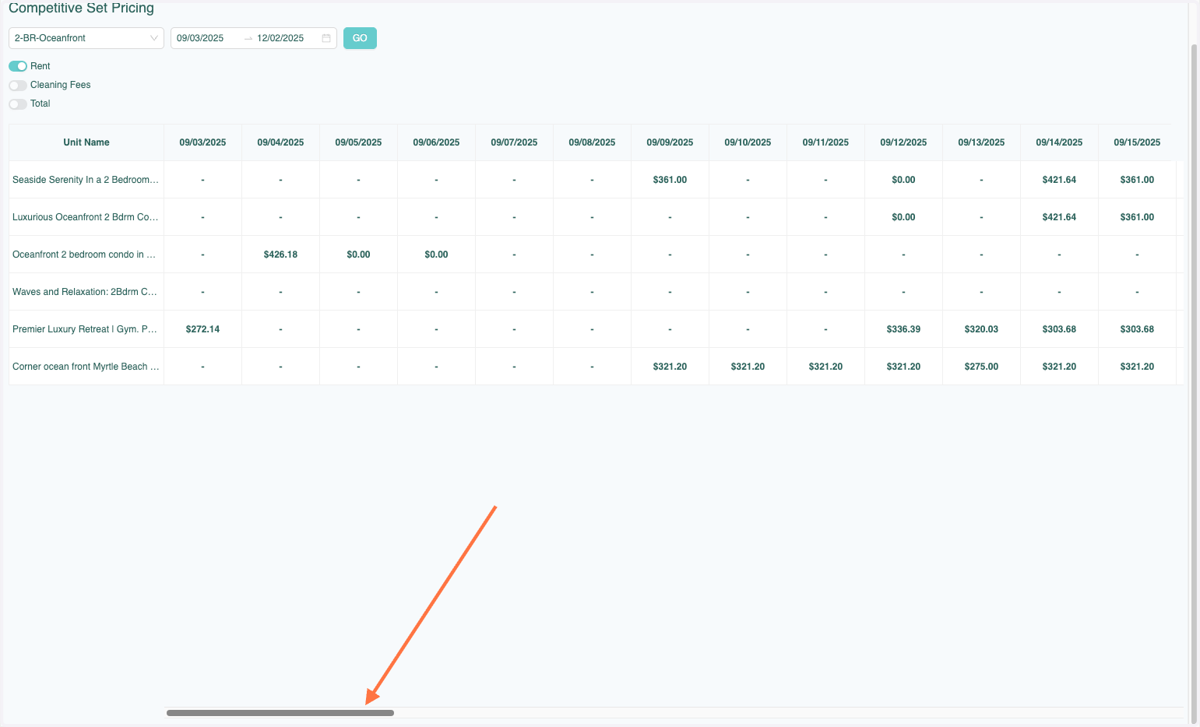Click Corner ocean front $321.20 on 09/11/2025

point(826,367)
